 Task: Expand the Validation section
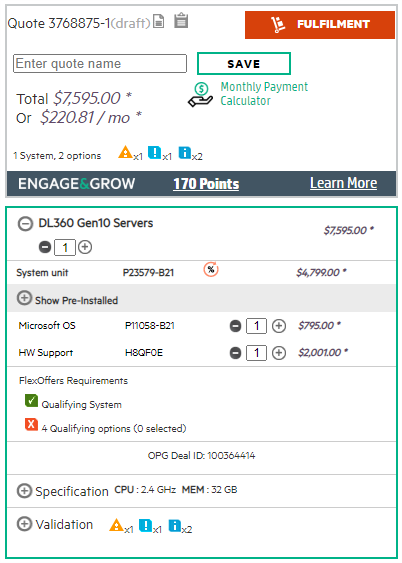point(24,524)
